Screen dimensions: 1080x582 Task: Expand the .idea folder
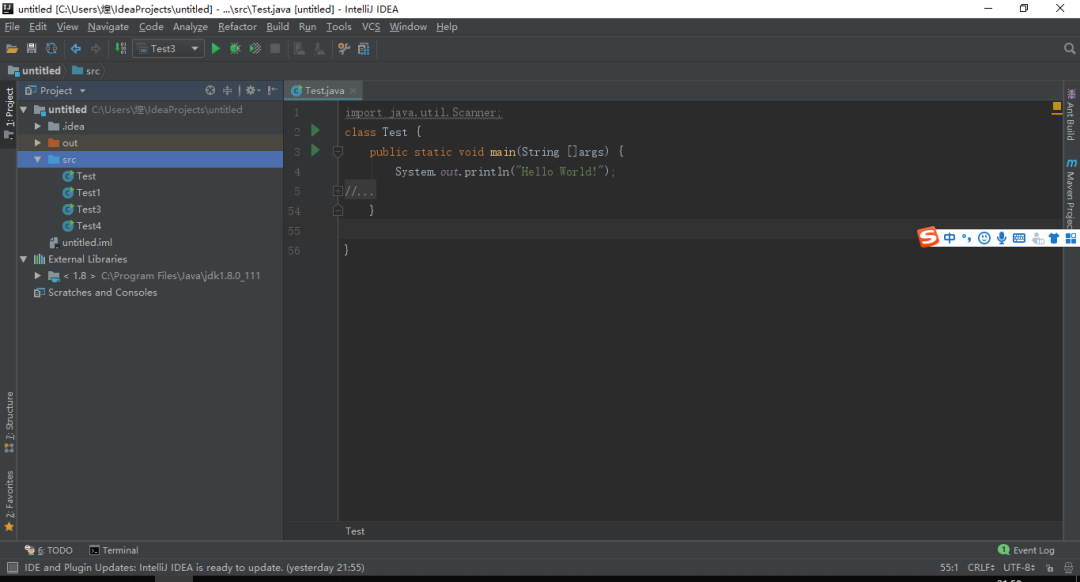pos(38,126)
